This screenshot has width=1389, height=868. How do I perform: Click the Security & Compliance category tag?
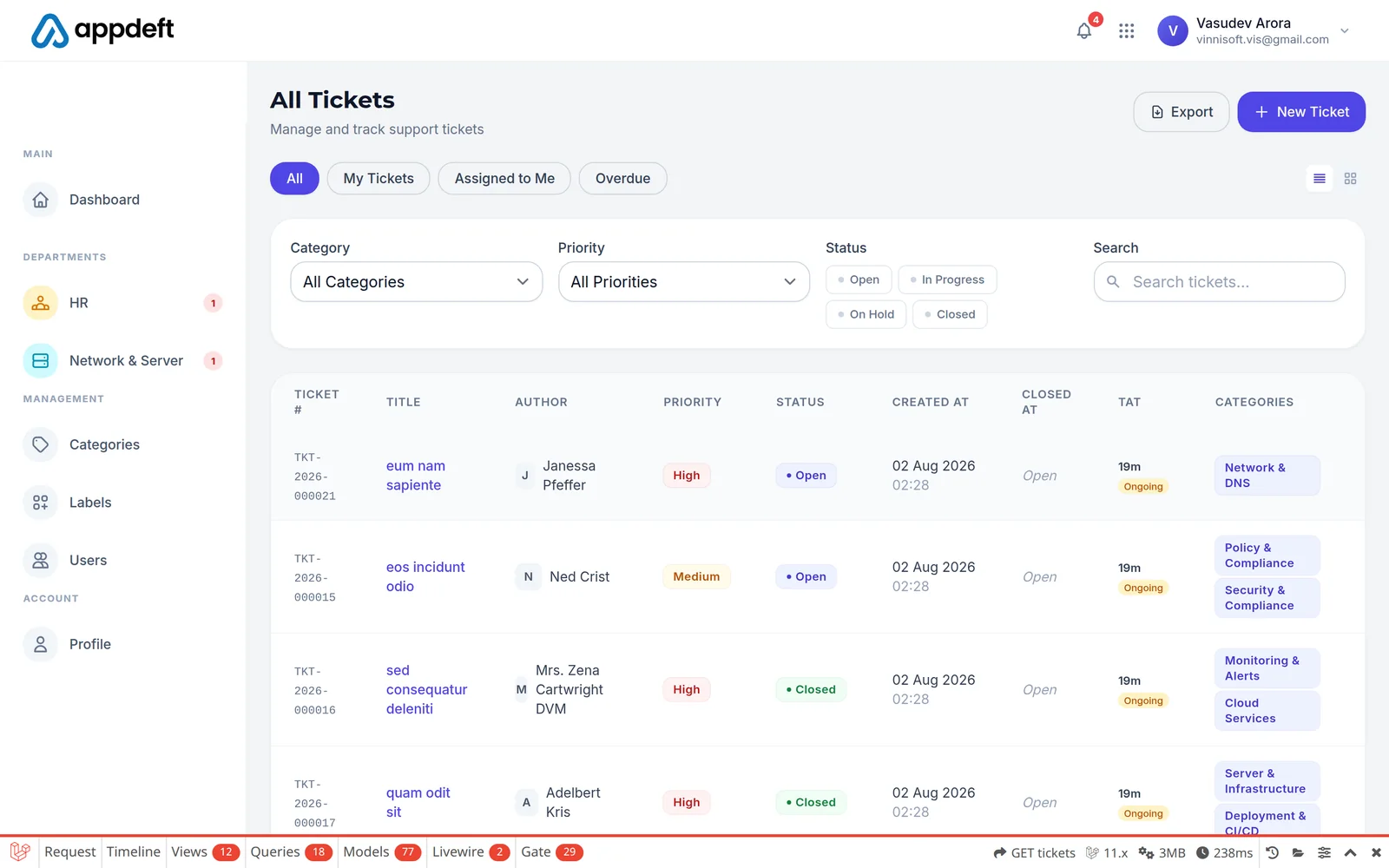(x=1267, y=598)
